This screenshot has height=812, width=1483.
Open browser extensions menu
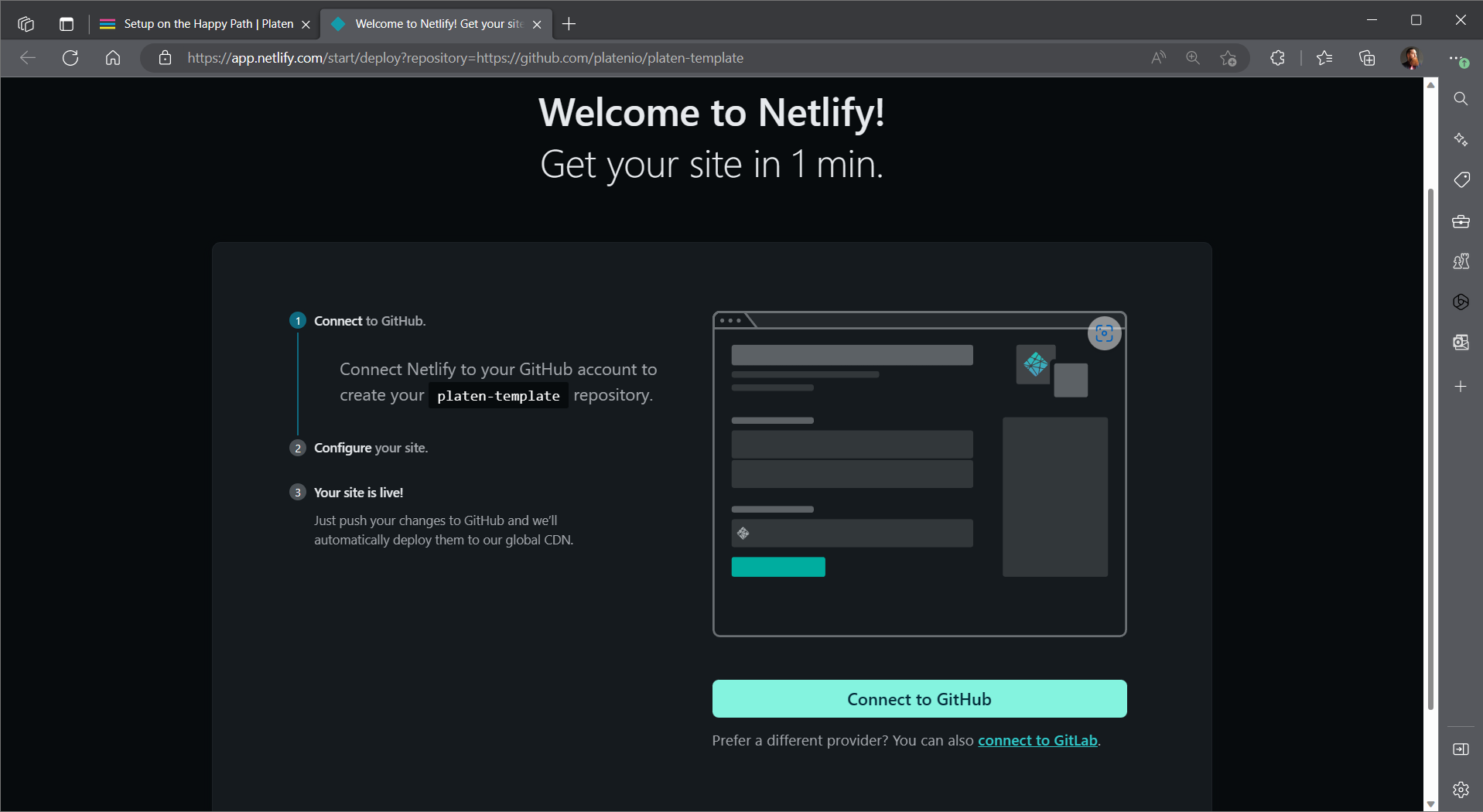point(1277,58)
